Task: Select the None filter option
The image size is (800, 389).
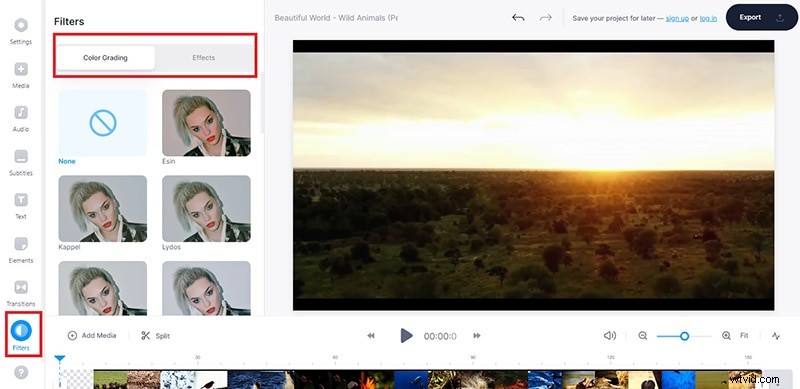Action: [103, 123]
